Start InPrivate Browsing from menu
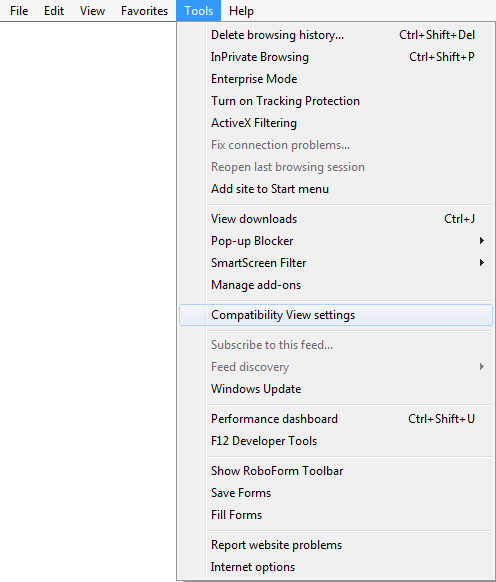 tap(336, 57)
